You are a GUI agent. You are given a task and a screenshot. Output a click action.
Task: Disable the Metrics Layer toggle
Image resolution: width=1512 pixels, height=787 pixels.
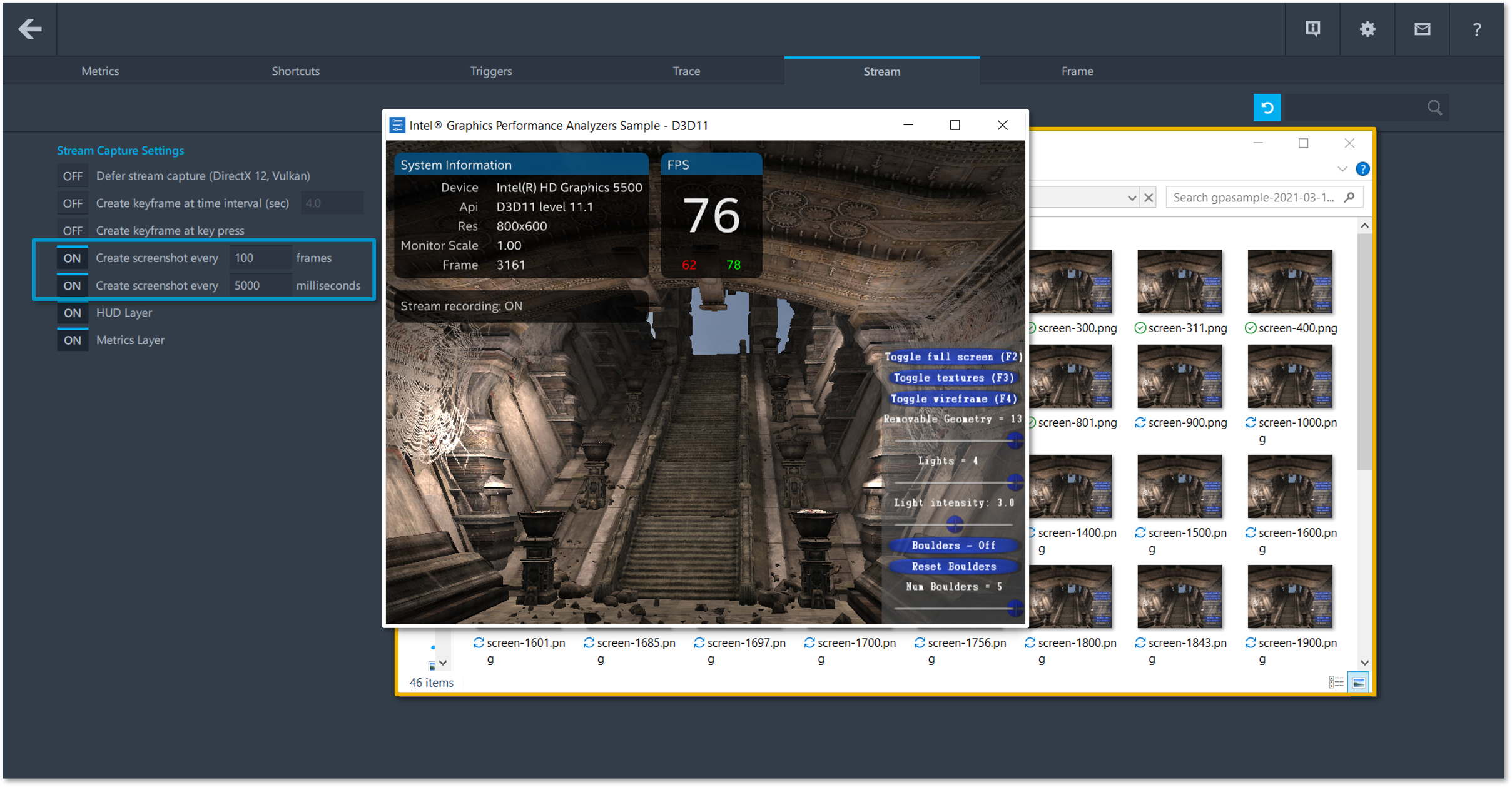[73, 340]
